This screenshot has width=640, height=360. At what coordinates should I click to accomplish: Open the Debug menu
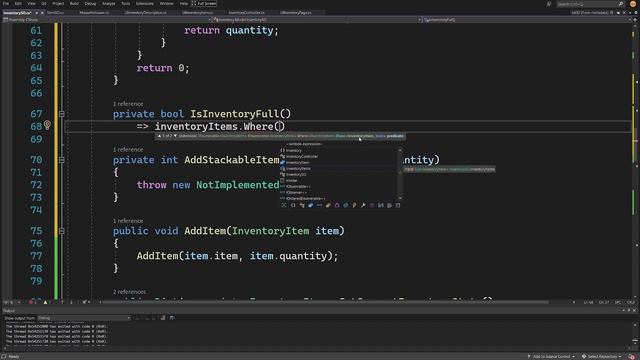pos(90,3)
